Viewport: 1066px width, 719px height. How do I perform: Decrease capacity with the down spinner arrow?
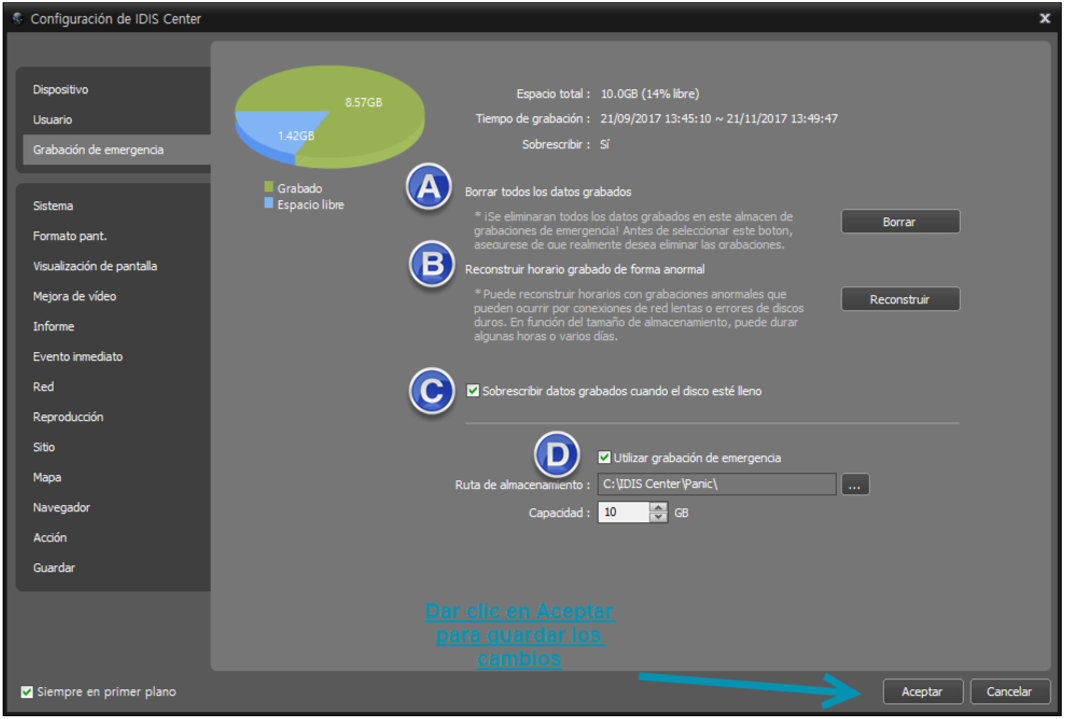click(657, 517)
